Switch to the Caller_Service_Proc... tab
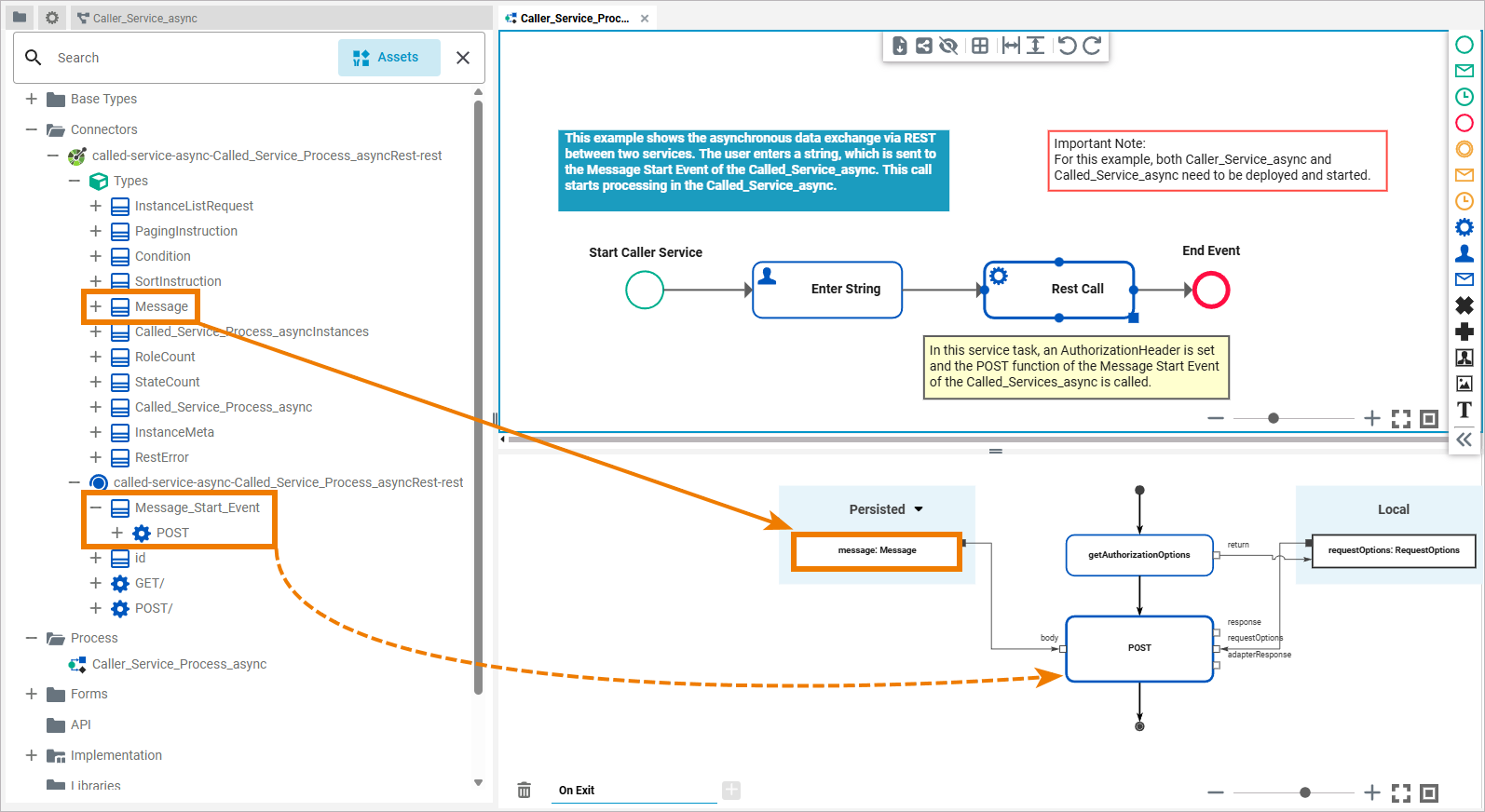The width and height of the screenshot is (1485, 812). 574,18
